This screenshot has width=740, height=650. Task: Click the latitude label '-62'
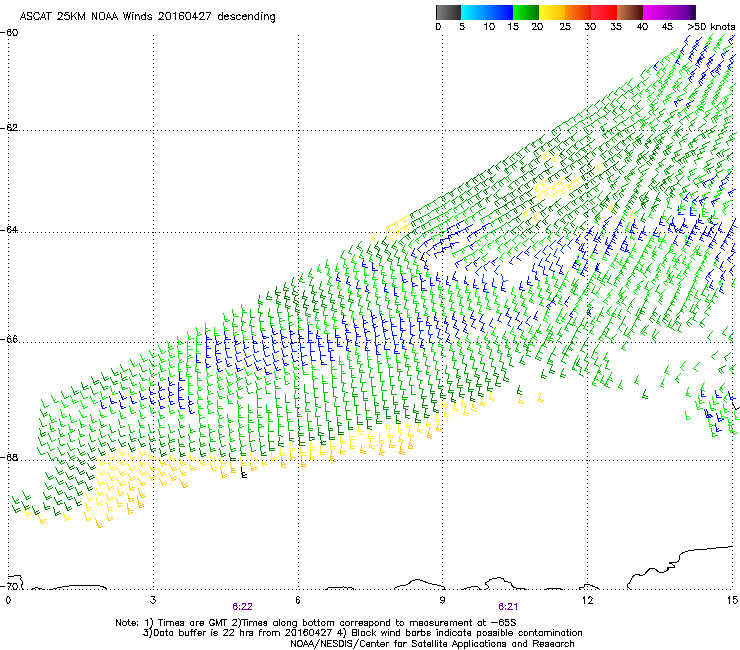tap(10, 128)
